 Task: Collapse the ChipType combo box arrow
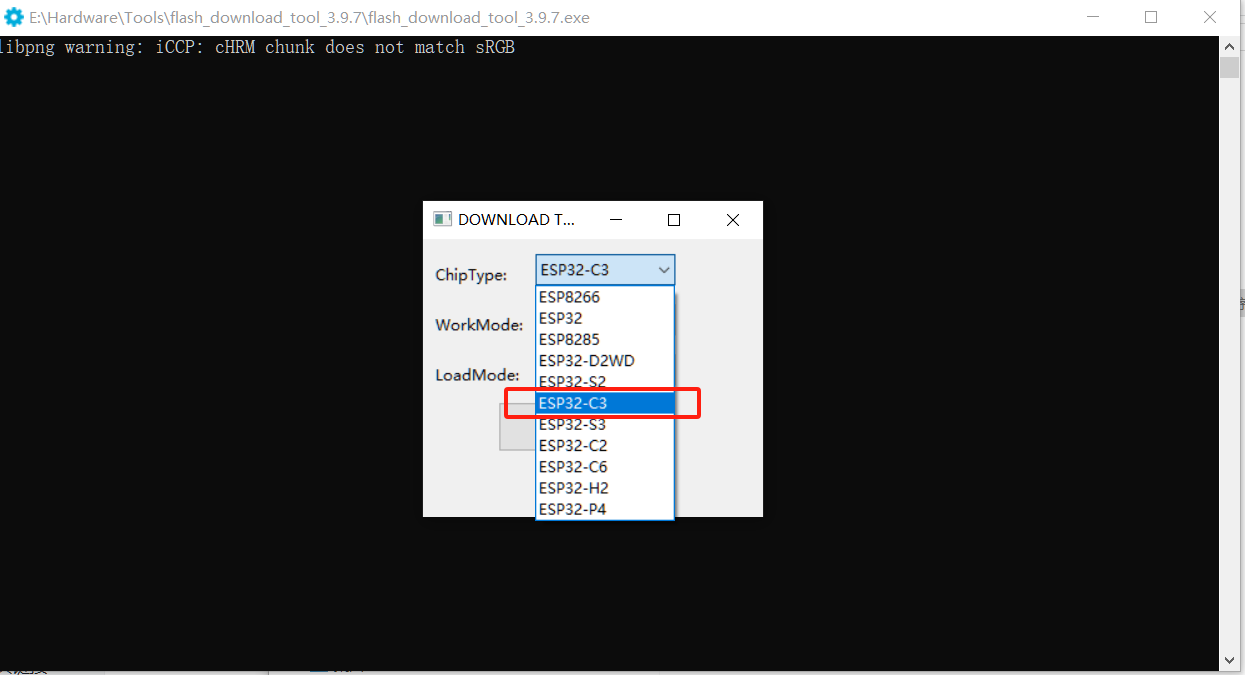click(663, 270)
